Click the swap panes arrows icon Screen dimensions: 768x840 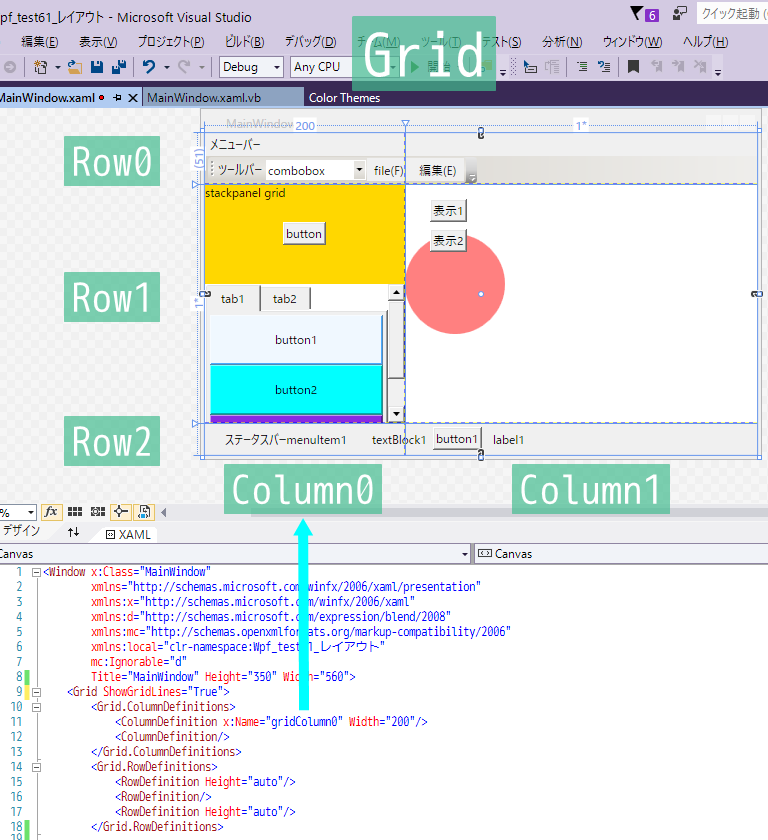tap(73, 532)
